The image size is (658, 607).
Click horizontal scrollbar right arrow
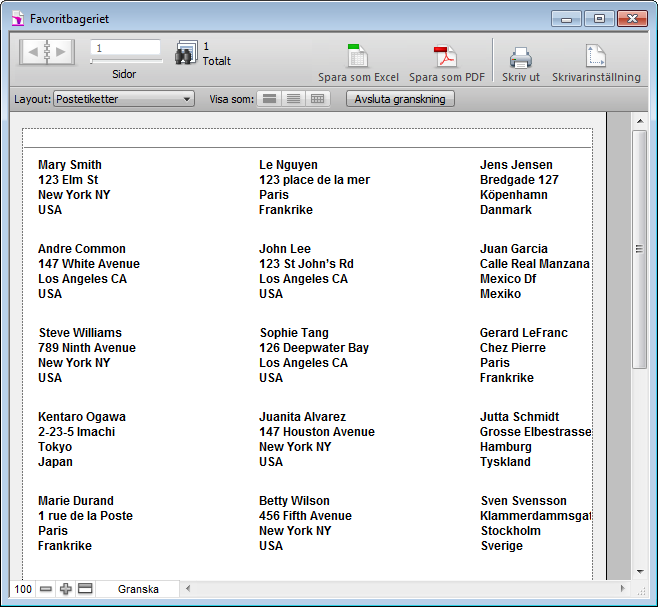tap(623, 589)
